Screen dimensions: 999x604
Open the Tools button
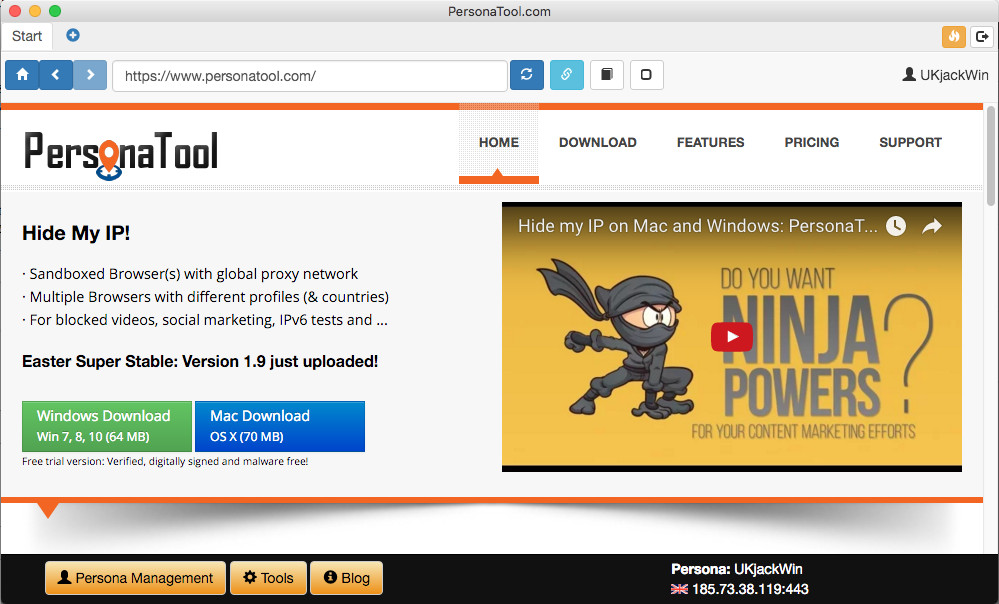pyautogui.click(x=268, y=578)
